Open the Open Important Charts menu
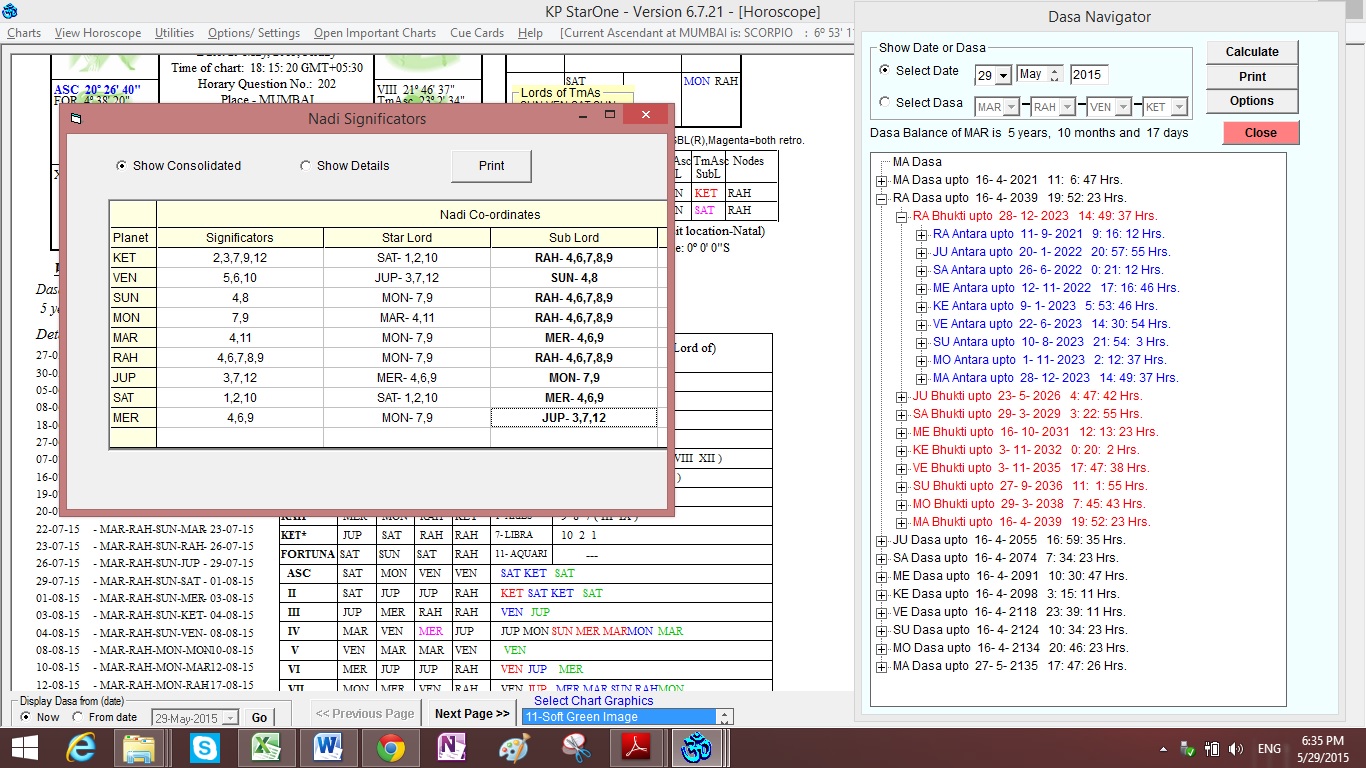Viewport: 1366px width, 768px height. click(375, 33)
